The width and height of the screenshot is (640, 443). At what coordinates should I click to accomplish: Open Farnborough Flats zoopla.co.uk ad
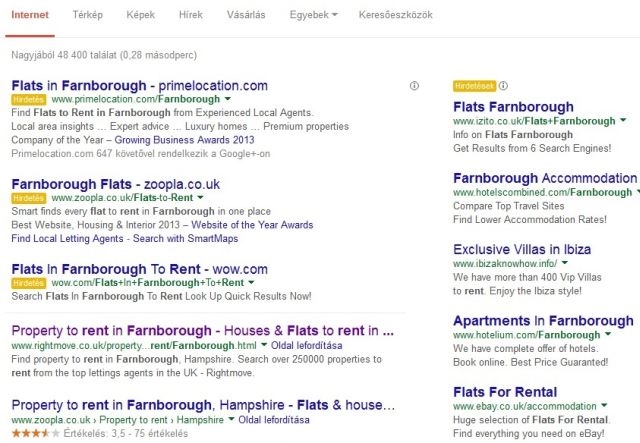click(116, 185)
